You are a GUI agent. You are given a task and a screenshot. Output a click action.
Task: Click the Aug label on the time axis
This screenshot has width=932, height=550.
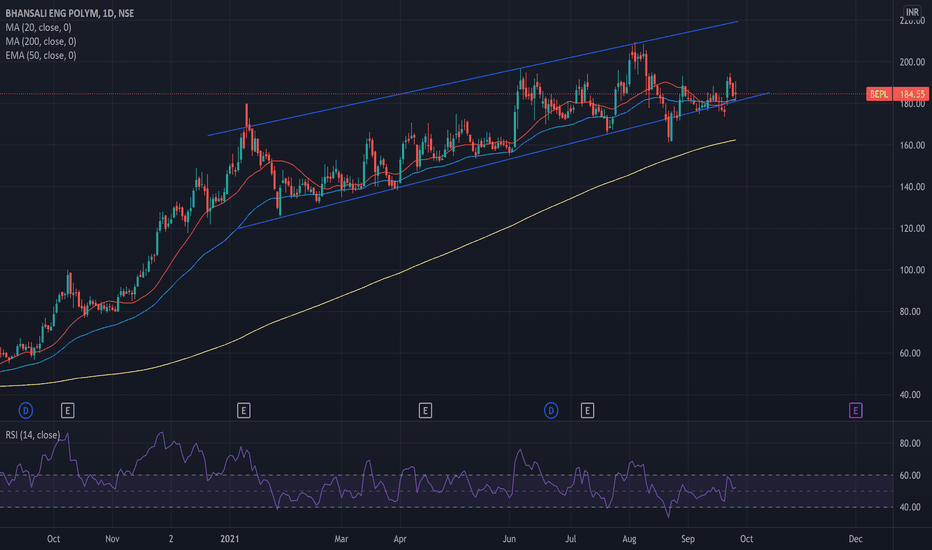pyautogui.click(x=629, y=539)
